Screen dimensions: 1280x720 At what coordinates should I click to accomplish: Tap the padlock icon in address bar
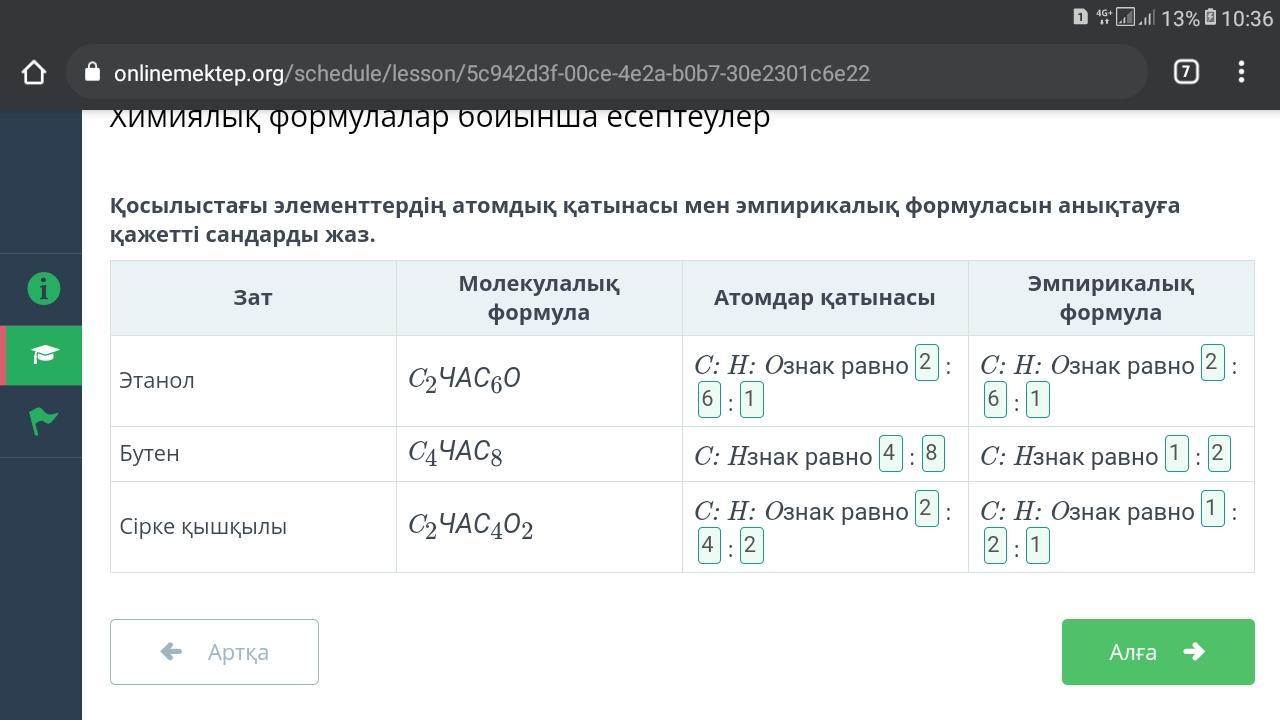click(x=93, y=73)
